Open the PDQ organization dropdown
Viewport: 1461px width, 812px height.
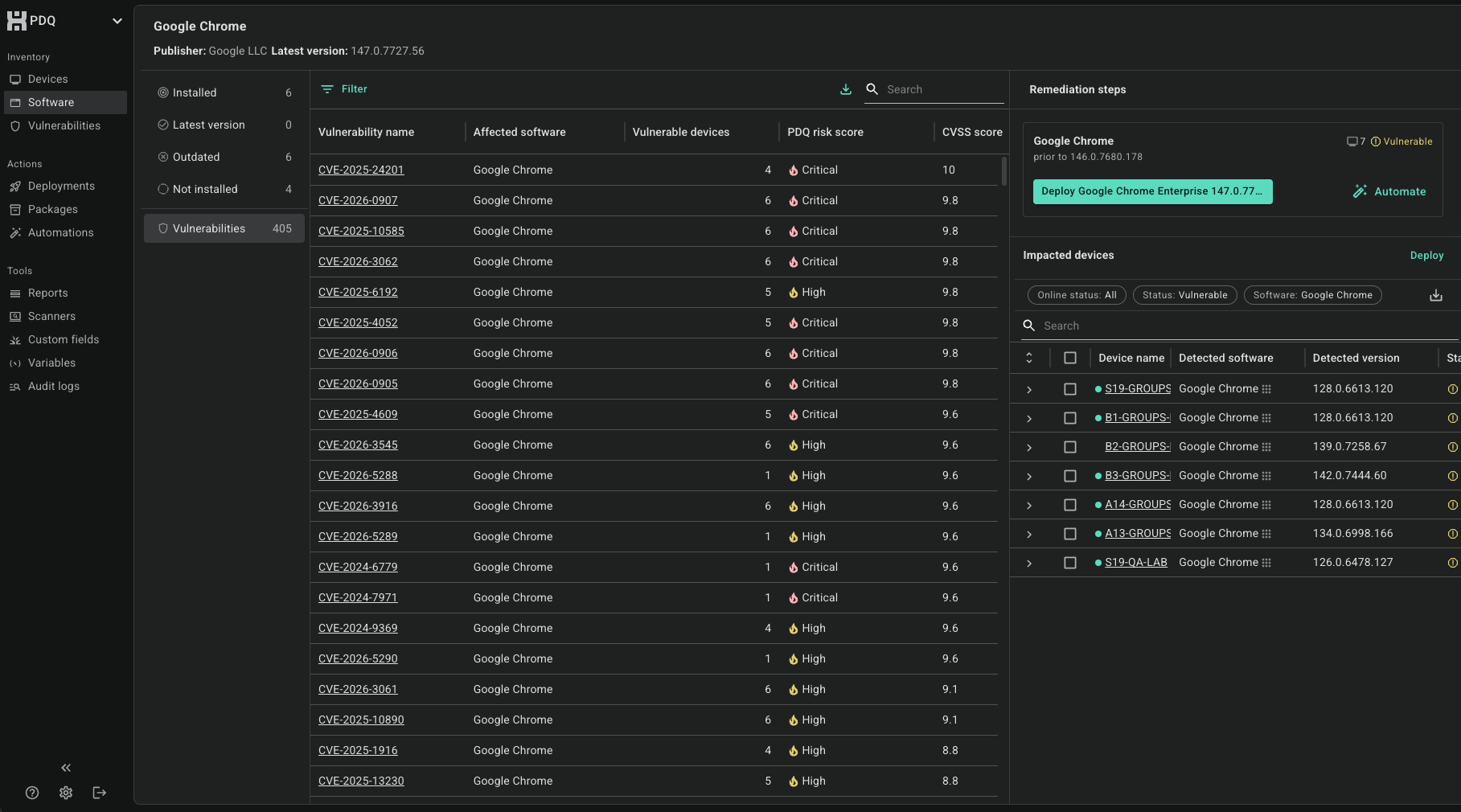(x=117, y=21)
